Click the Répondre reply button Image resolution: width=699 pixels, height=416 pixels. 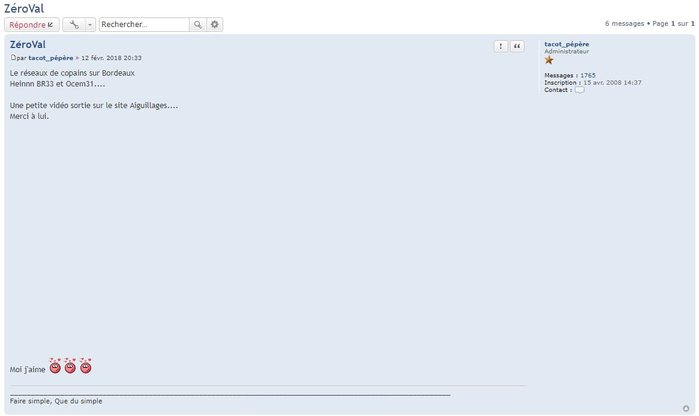(32, 25)
